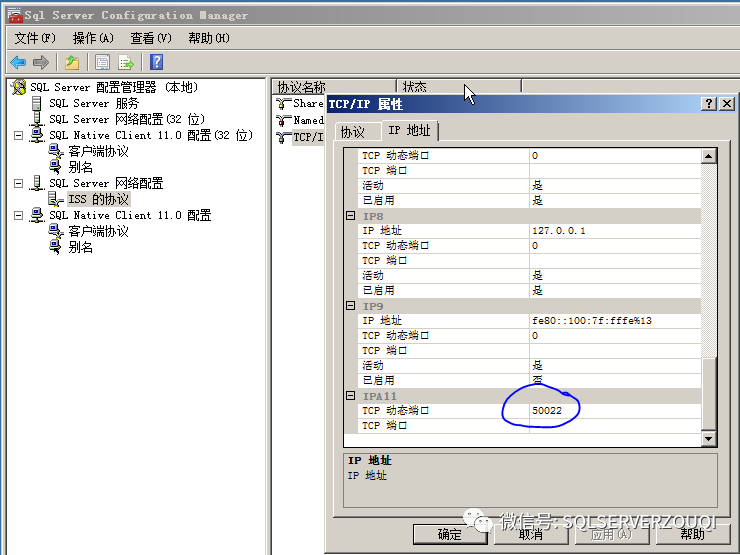The image size is (740, 555).
Task: Click the 确定 button
Action: tap(449, 534)
